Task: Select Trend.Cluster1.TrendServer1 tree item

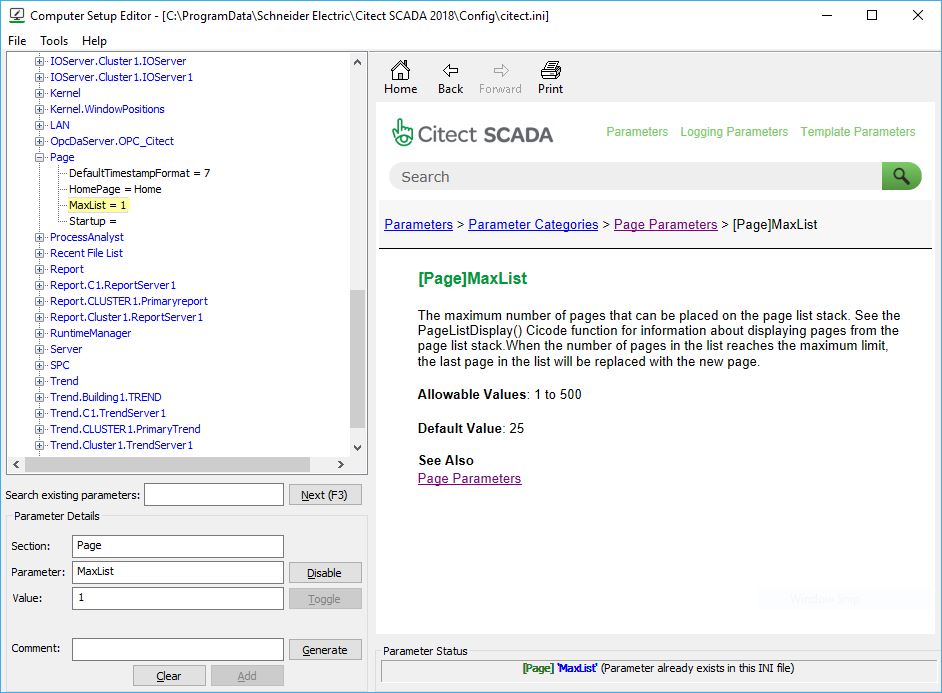Action: [121, 446]
